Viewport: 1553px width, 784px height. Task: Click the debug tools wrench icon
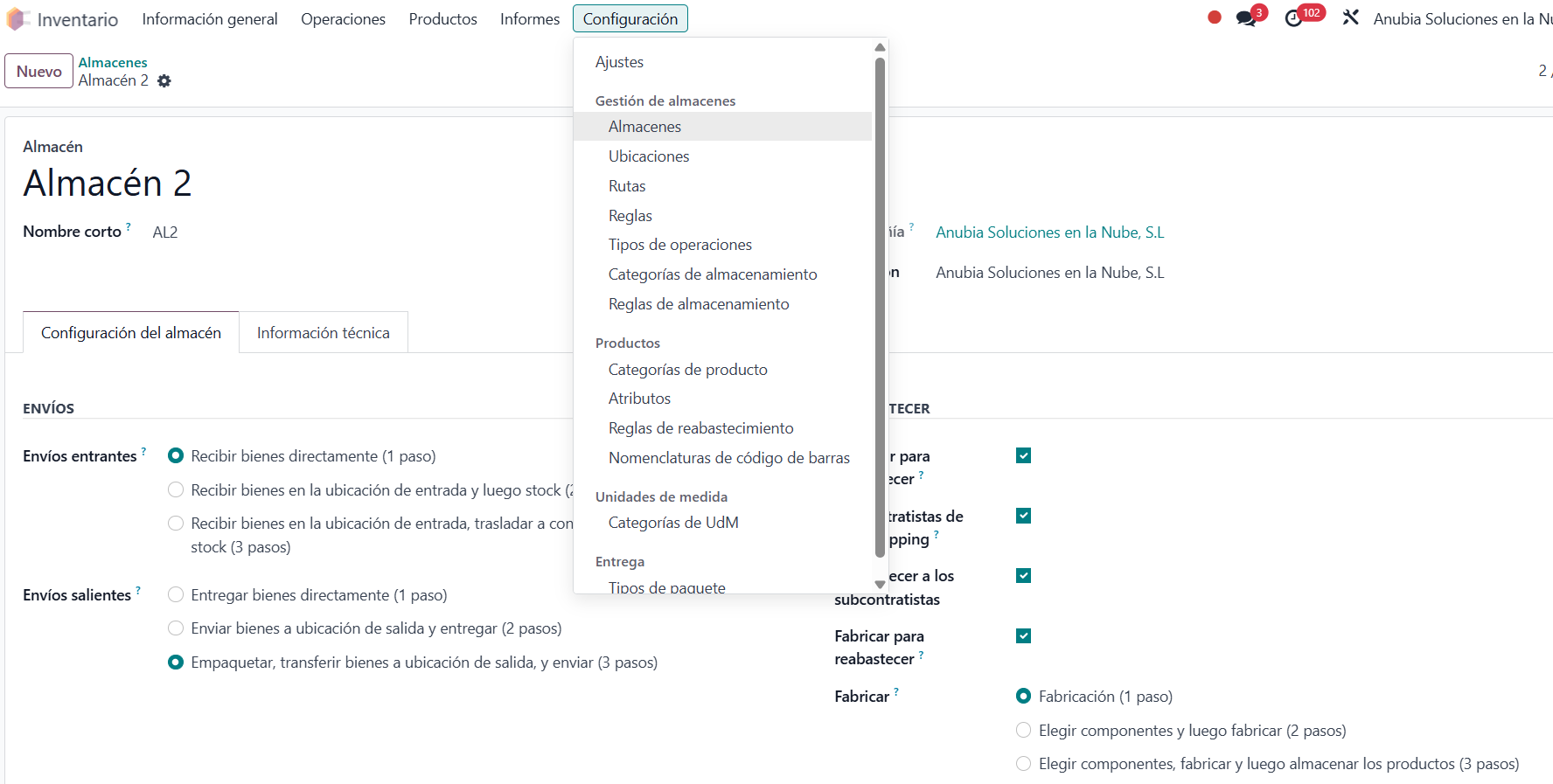pyautogui.click(x=1350, y=17)
